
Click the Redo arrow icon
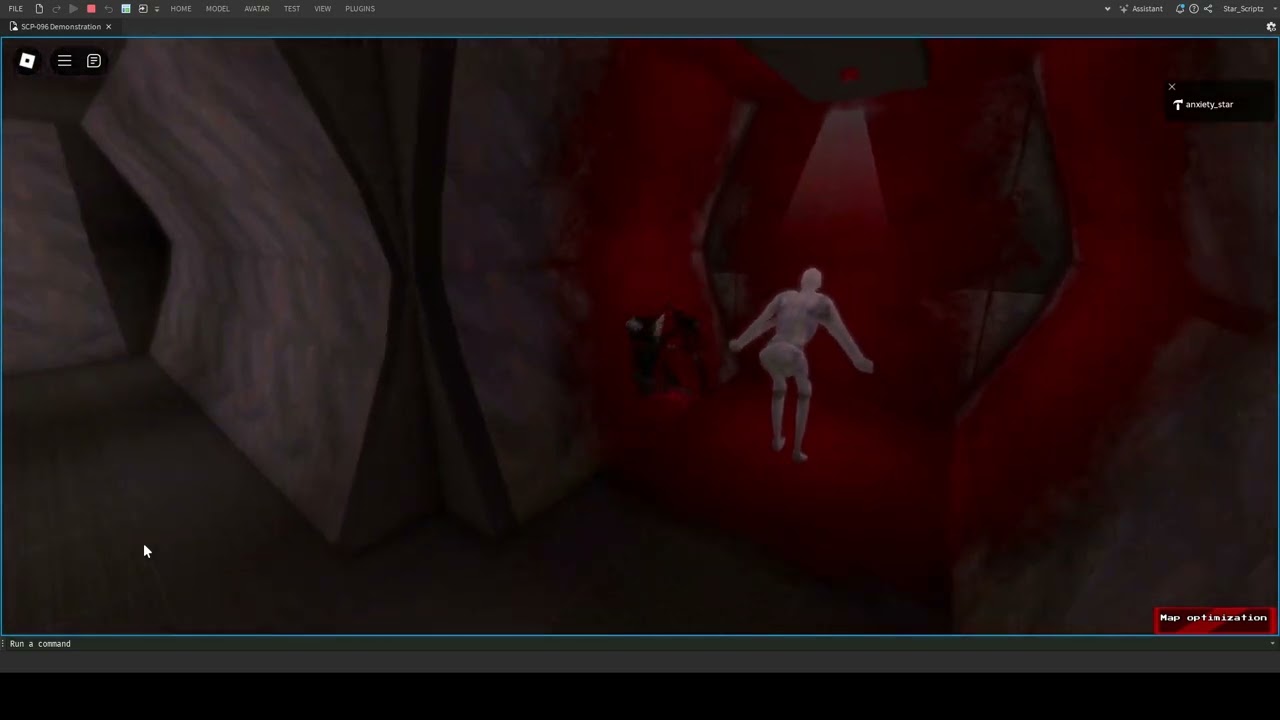coord(56,9)
